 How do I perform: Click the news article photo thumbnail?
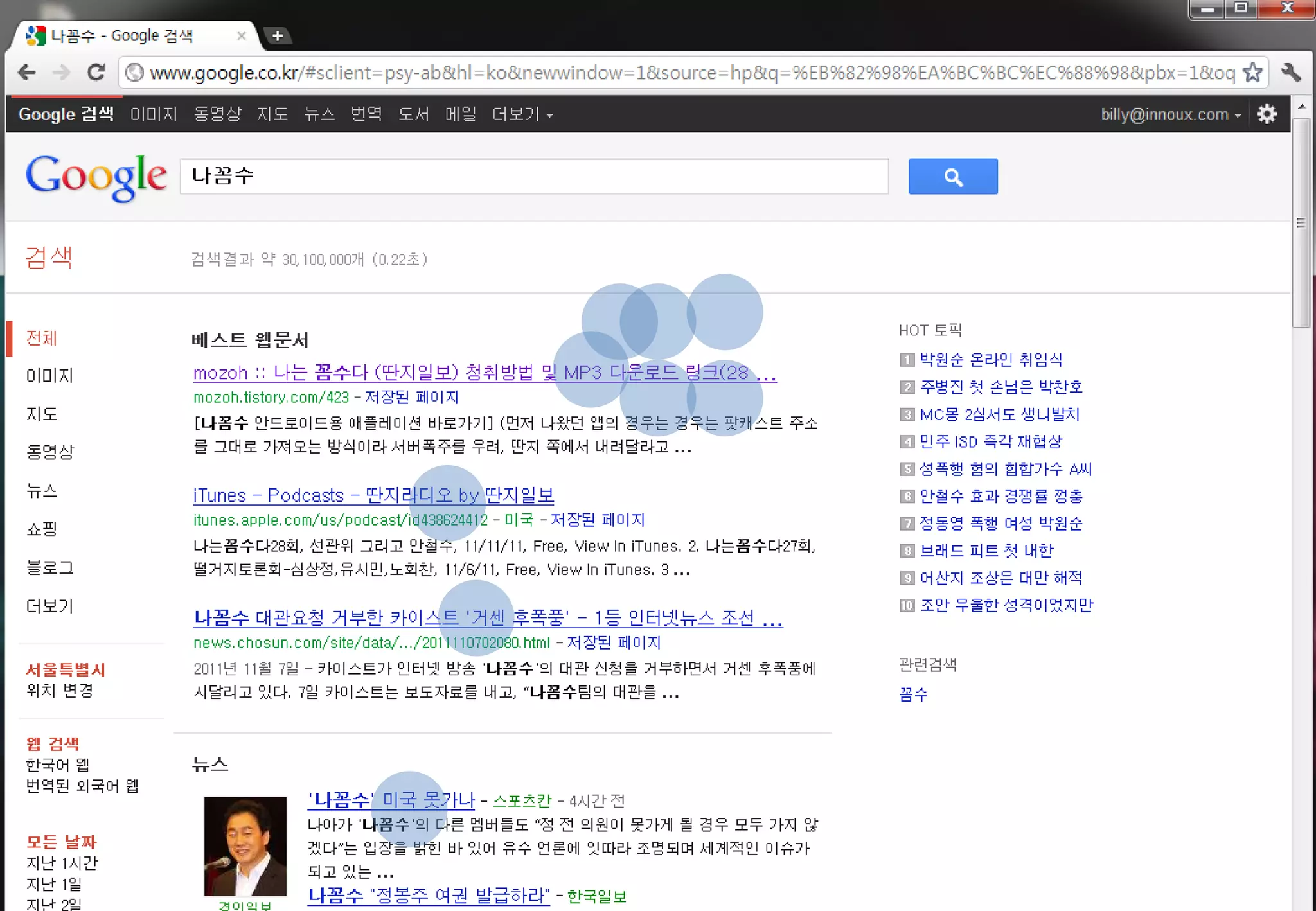[x=245, y=846]
